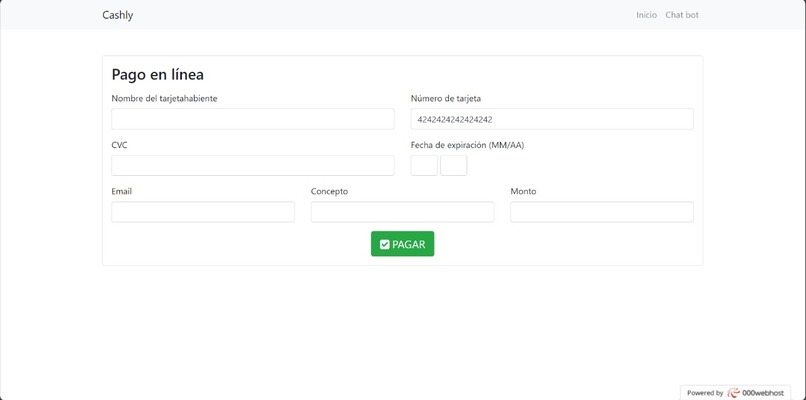Open the Cashly brand link
The height and width of the screenshot is (400, 806).
(117, 15)
